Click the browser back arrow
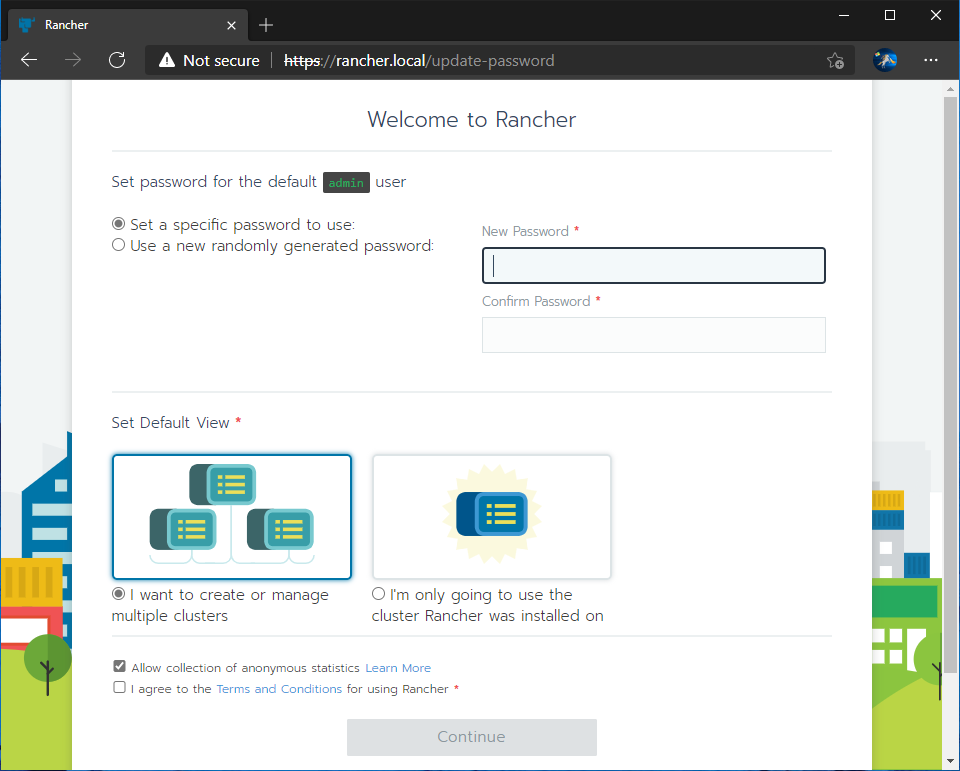The width and height of the screenshot is (960, 771). point(28,60)
